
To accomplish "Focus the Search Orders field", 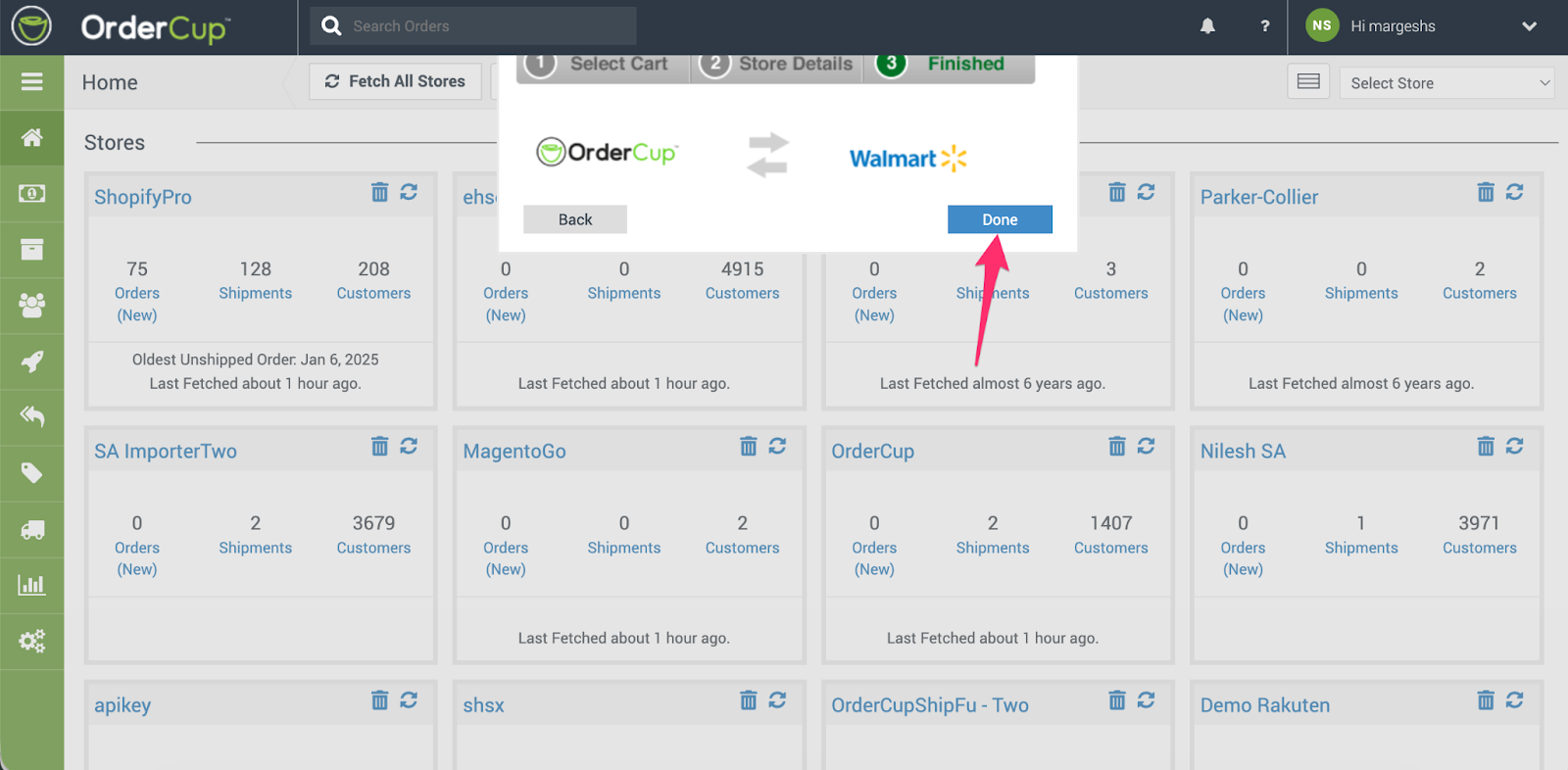I will [473, 26].
